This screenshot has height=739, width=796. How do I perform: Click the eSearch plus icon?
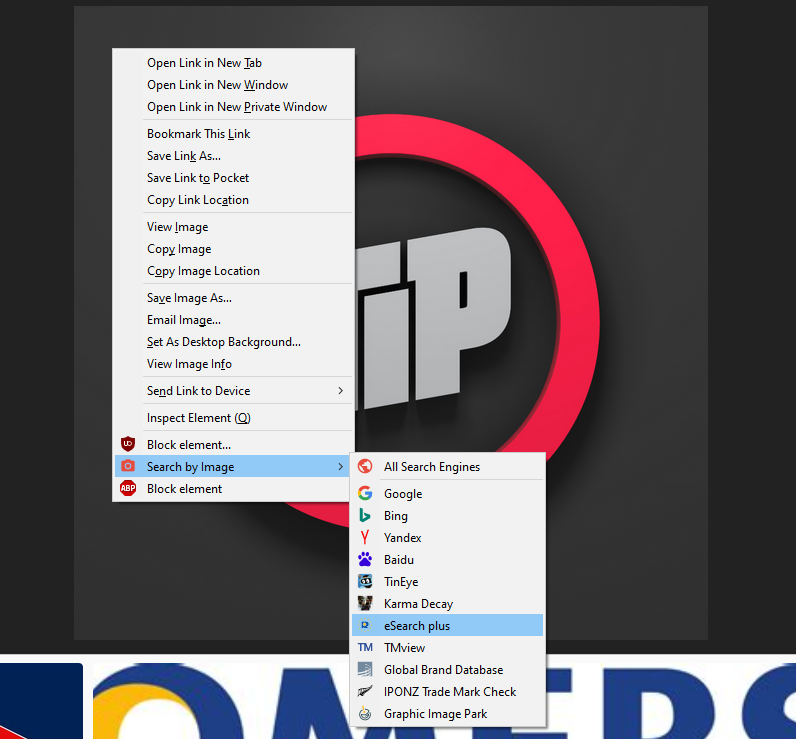(x=365, y=625)
